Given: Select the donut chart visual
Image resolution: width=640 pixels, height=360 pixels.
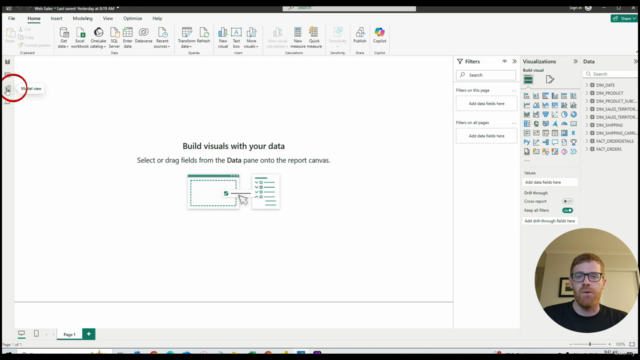Looking at the screenshot, I should tap(573, 115).
